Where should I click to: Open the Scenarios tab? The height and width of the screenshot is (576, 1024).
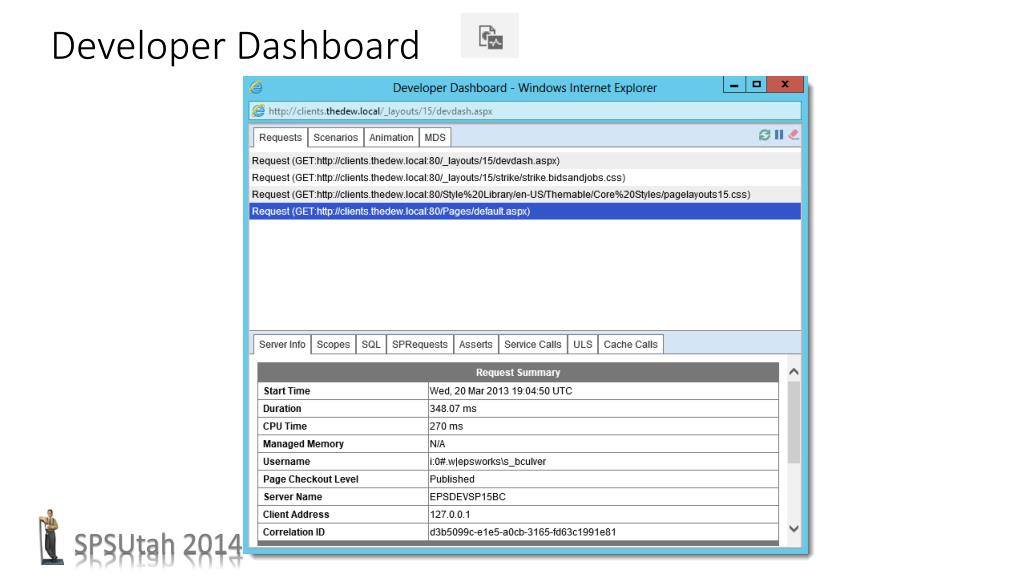tap(335, 138)
